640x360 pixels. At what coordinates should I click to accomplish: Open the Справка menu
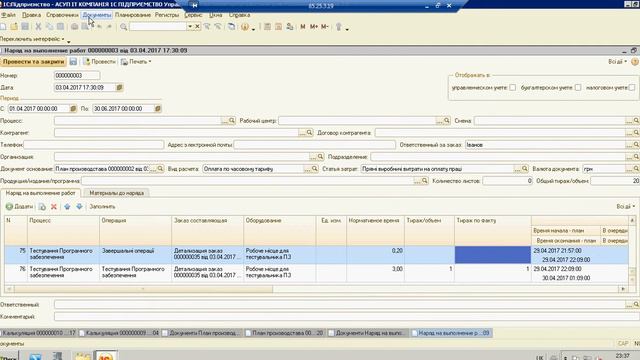pos(239,15)
